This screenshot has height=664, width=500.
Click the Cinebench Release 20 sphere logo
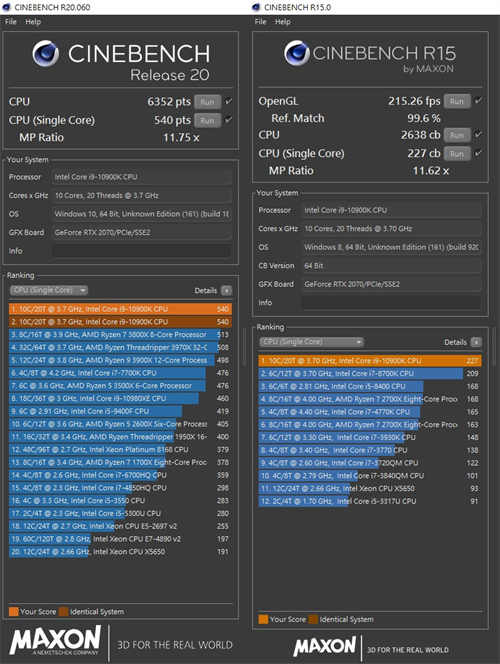(x=46, y=54)
